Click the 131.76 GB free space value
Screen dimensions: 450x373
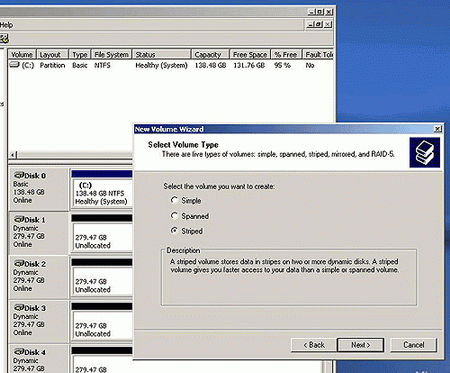tap(249, 65)
